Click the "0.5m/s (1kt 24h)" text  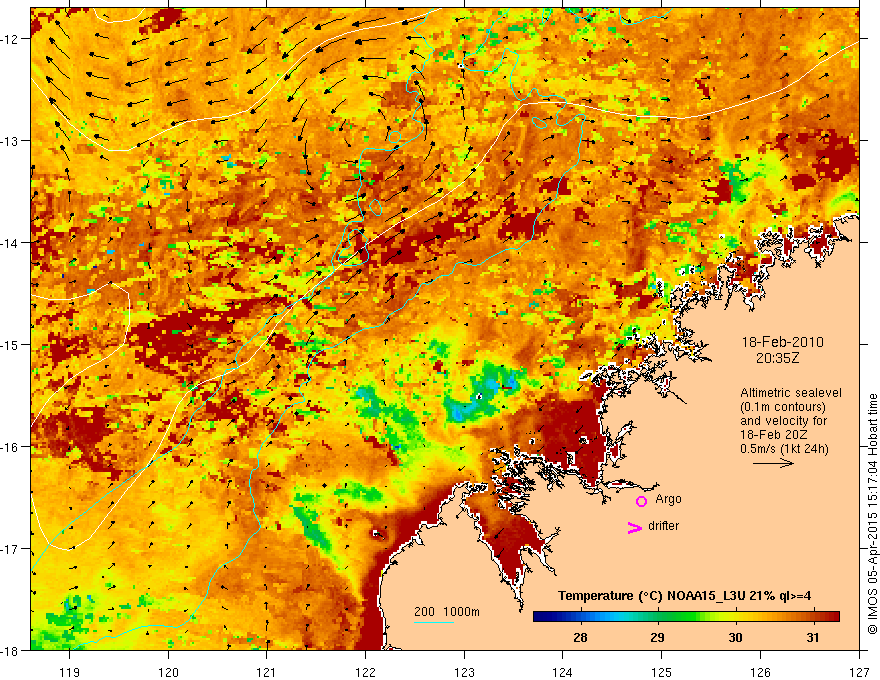pos(784,449)
